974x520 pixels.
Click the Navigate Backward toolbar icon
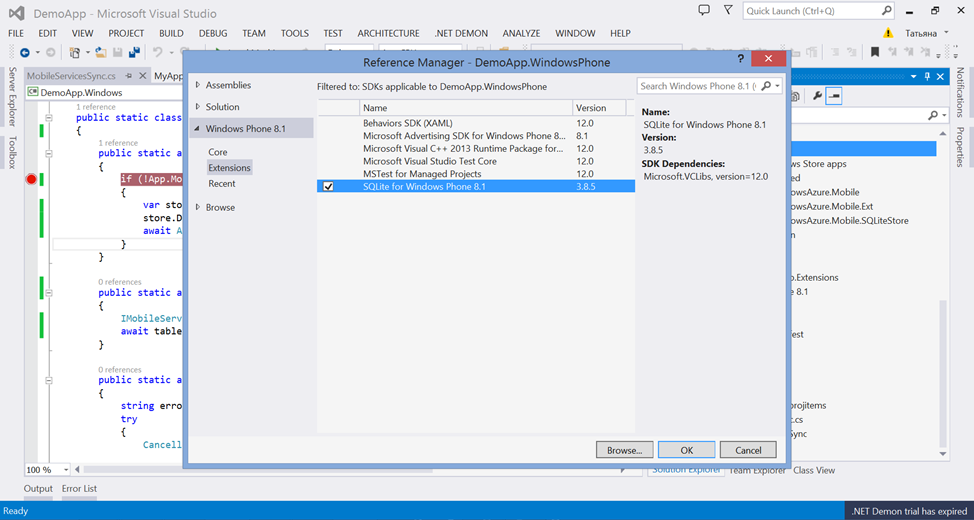coord(25,53)
